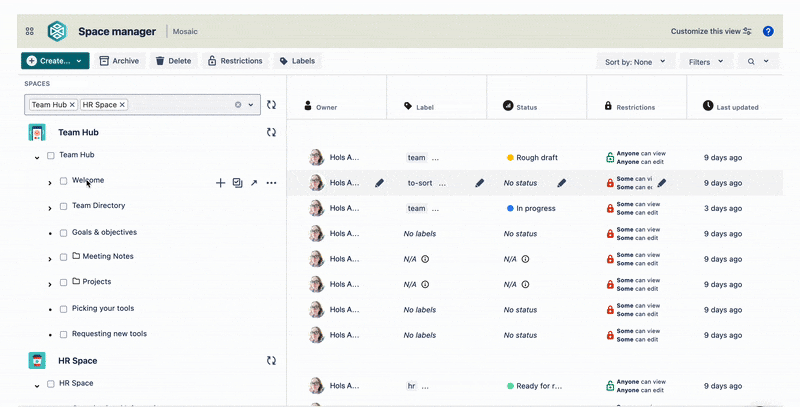The image size is (800, 407).
Task: Expand the search options chevron
Action: pyautogui.click(x=766, y=61)
